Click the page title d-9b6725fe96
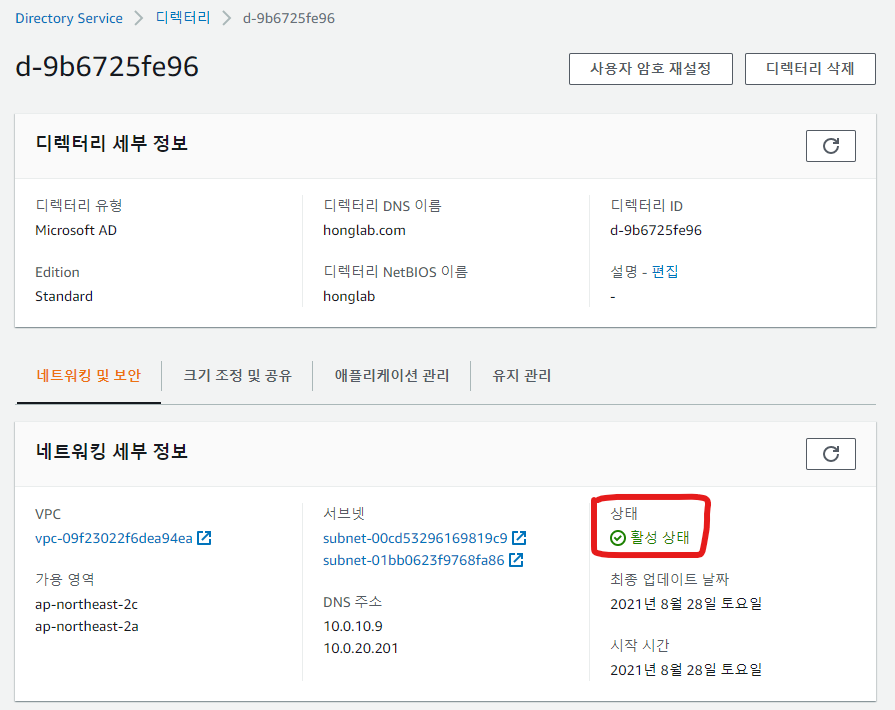The height and width of the screenshot is (710, 895). click(x=107, y=66)
